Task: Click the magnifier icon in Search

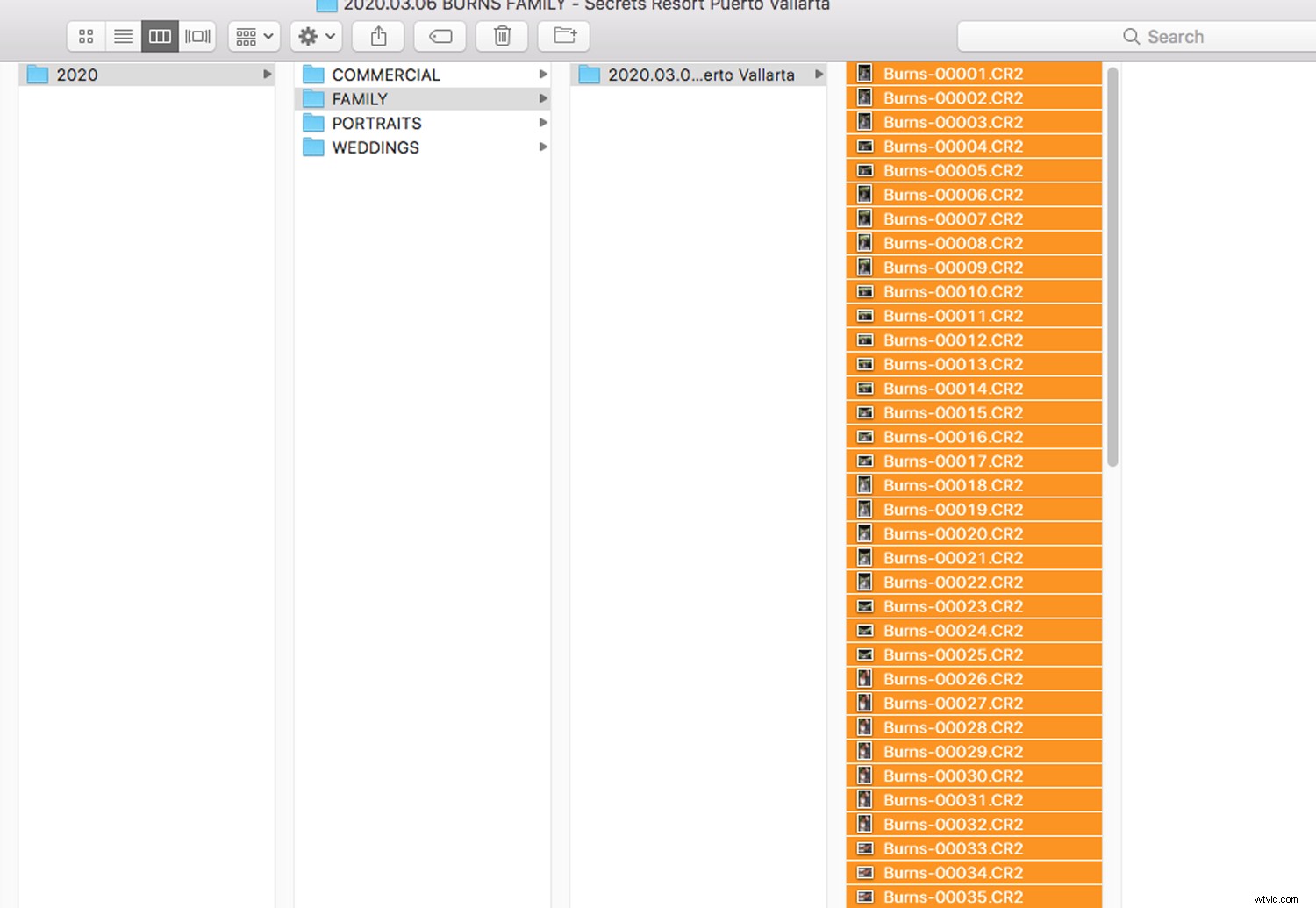Action: [x=1130, y=36]
